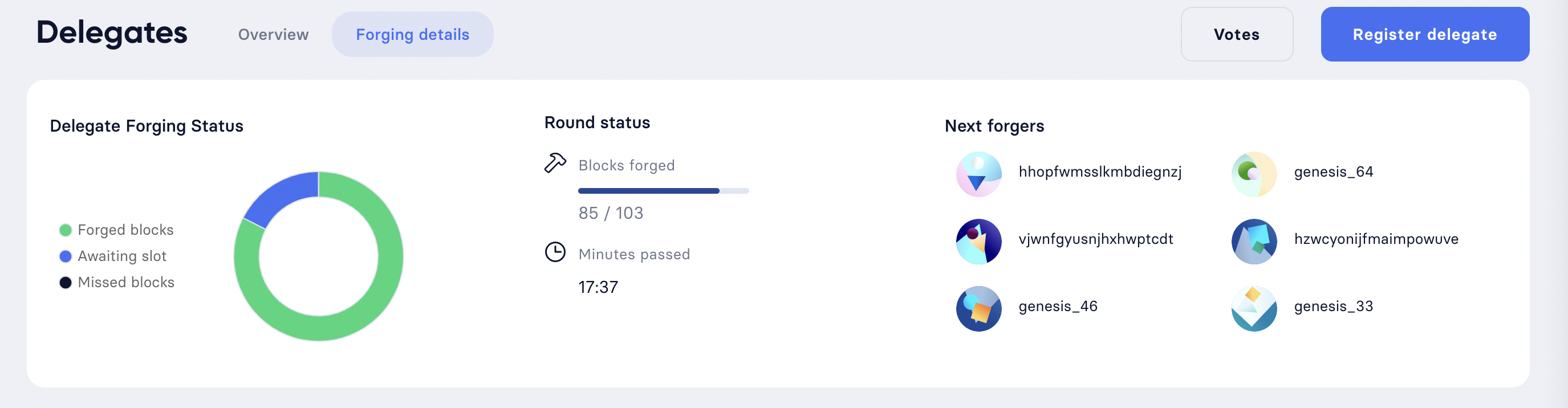The height and width of the screenshot is (408, 1568).
Task: Click the genesis_64 avatar icon
Action: coord(1253,173)
